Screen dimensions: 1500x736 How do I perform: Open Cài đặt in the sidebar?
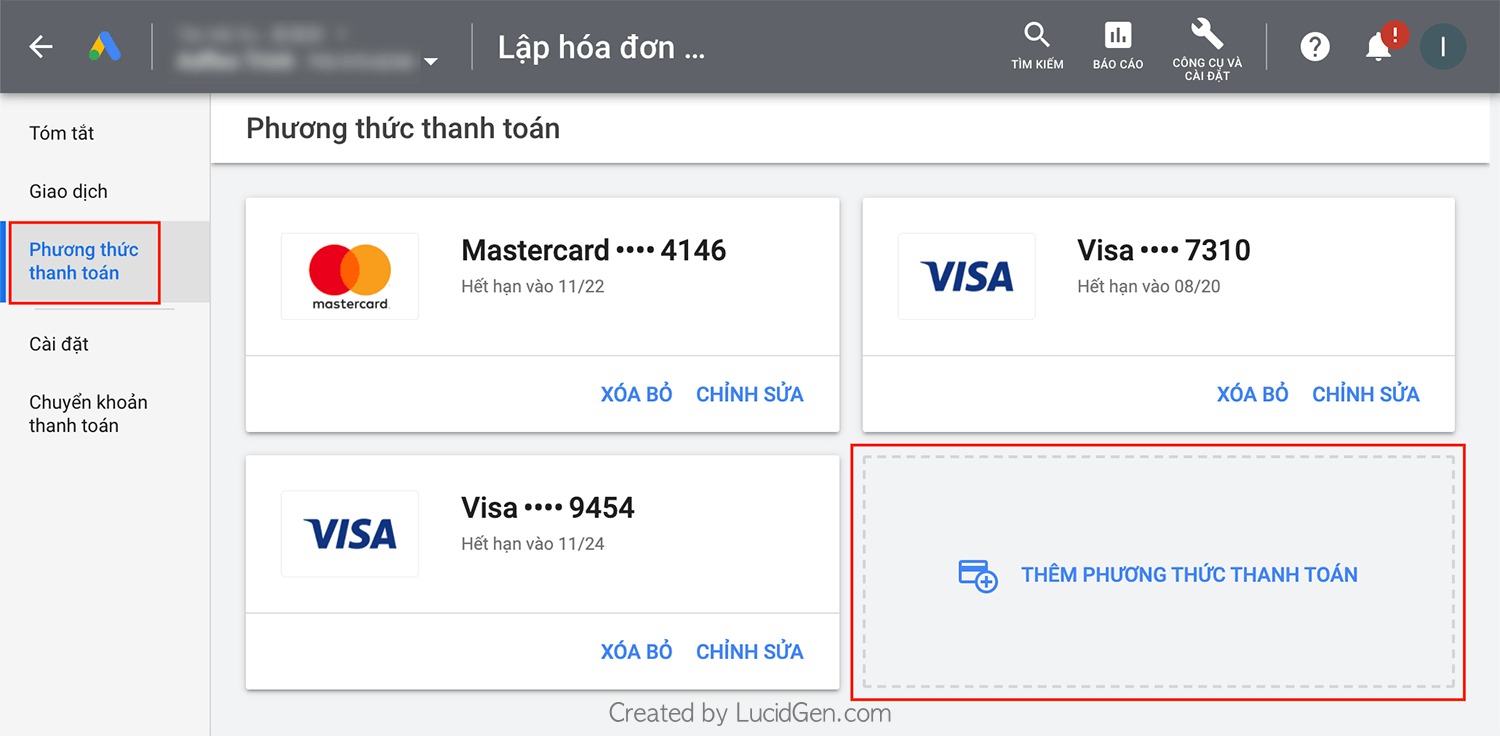[59, 344]
